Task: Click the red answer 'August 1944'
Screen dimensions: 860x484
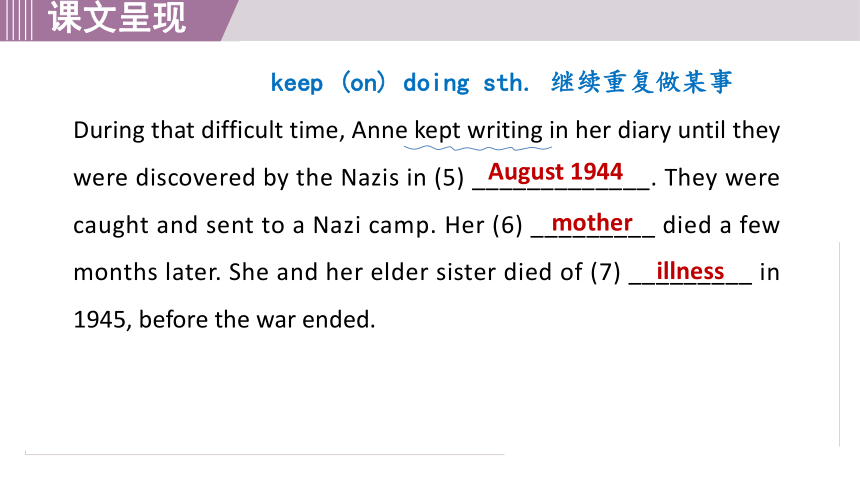Action: click(556, 172)
